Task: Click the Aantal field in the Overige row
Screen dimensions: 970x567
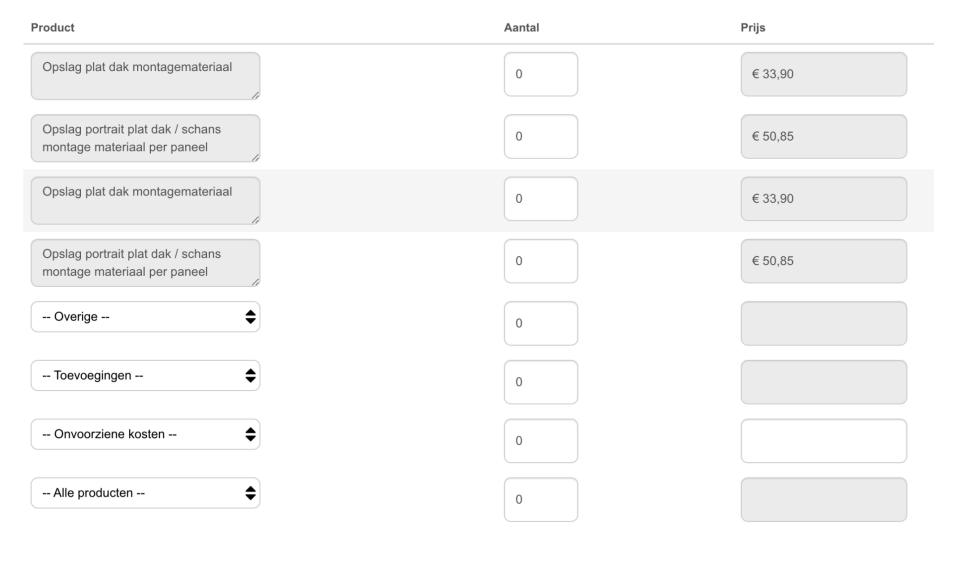Action: [x=540, y=323]
